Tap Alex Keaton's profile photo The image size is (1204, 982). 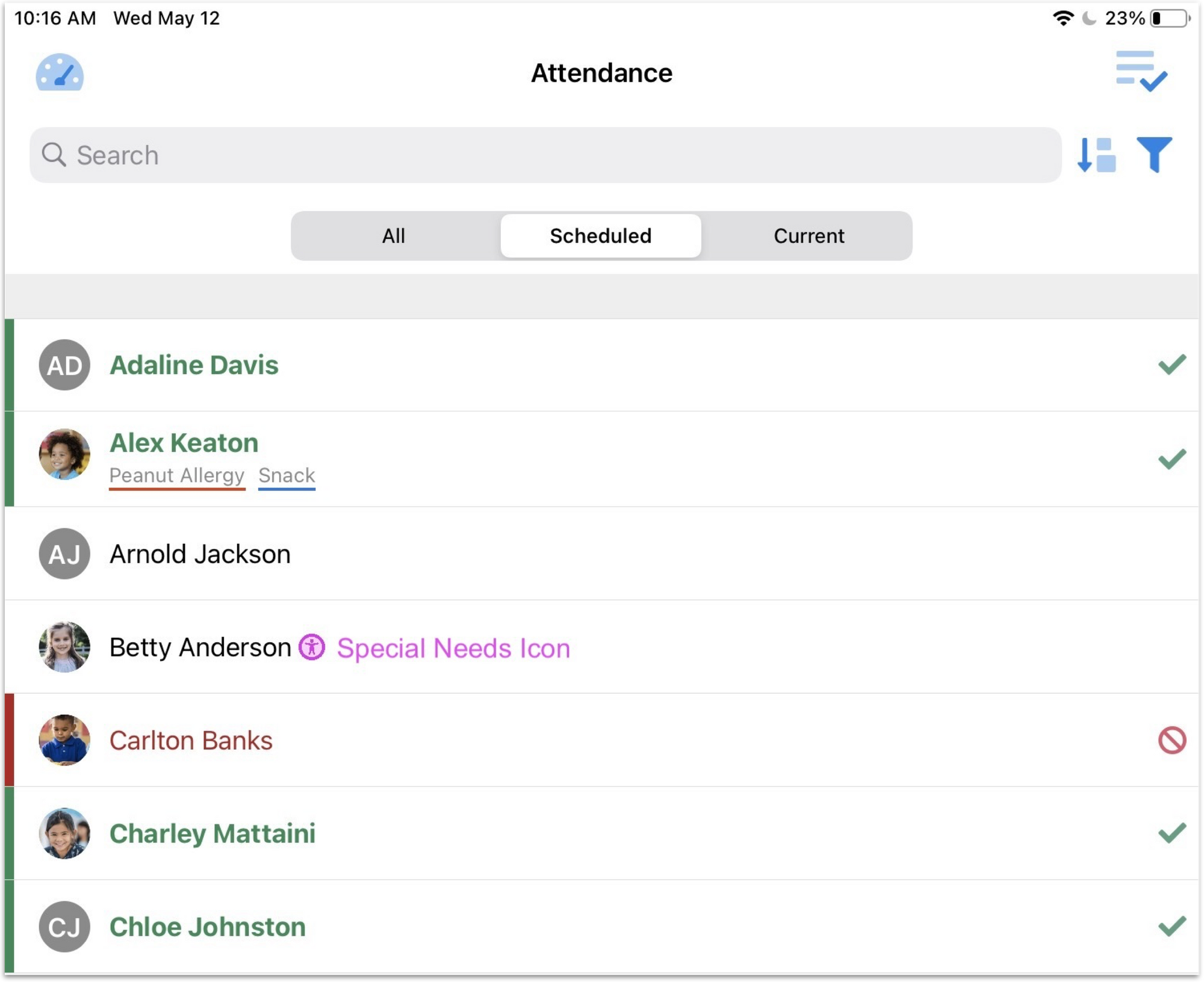(64, 454)
